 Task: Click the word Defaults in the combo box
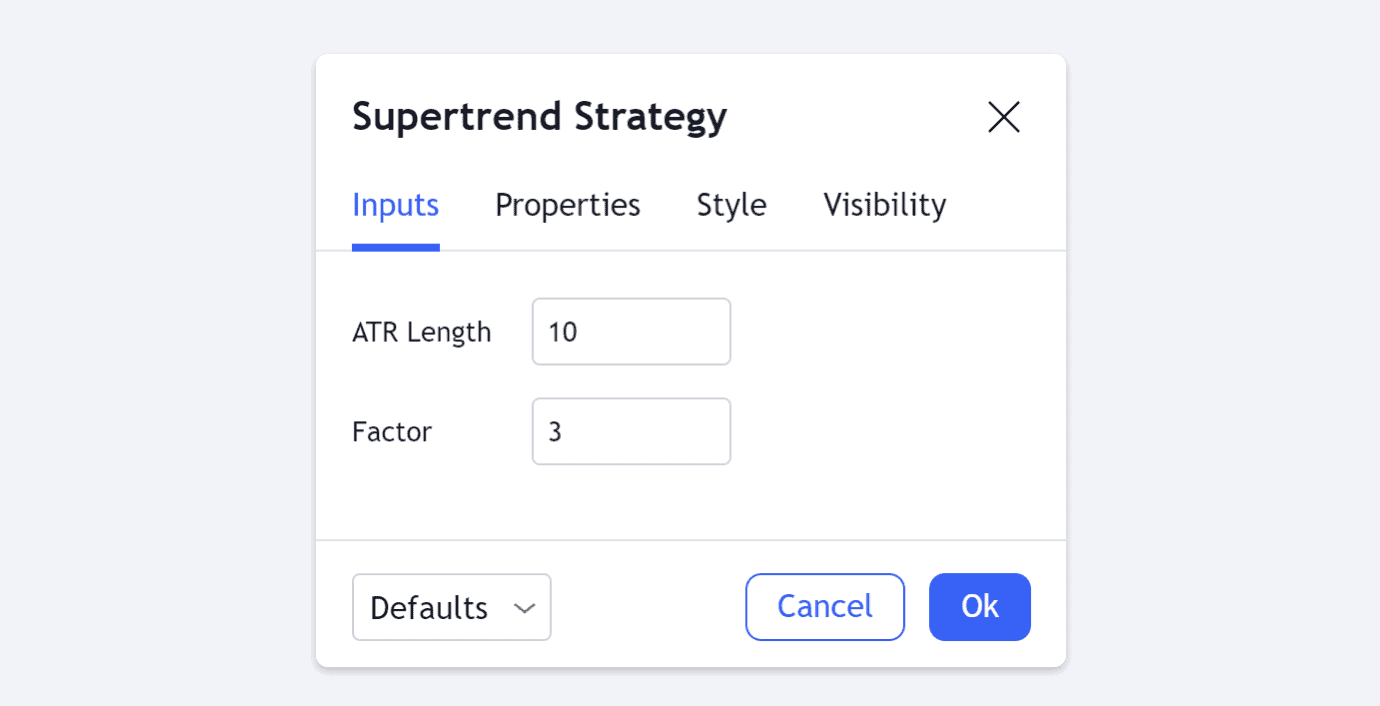(x=429, y=608)
